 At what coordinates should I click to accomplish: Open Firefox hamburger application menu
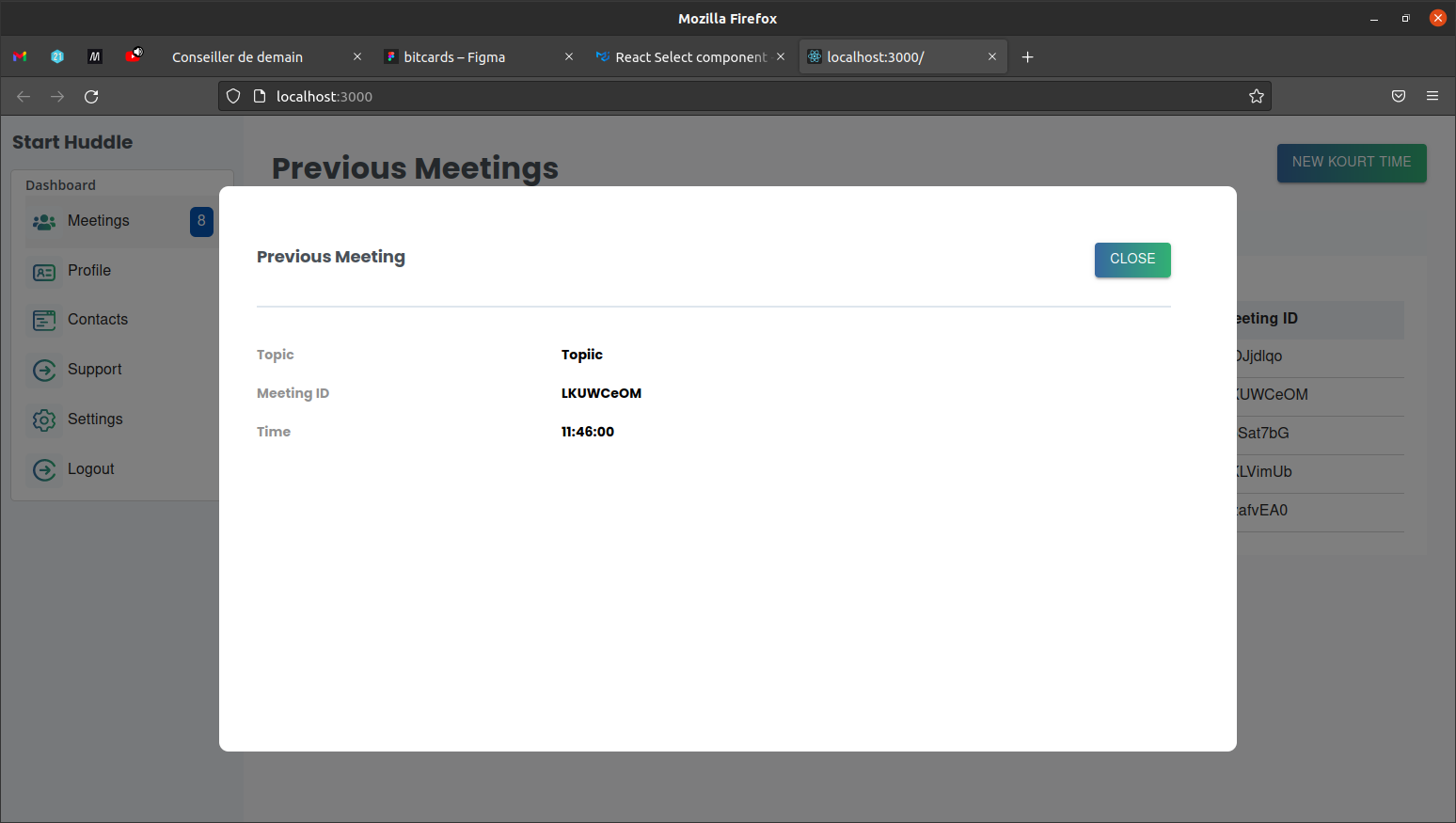click(x=1432, y=97)
